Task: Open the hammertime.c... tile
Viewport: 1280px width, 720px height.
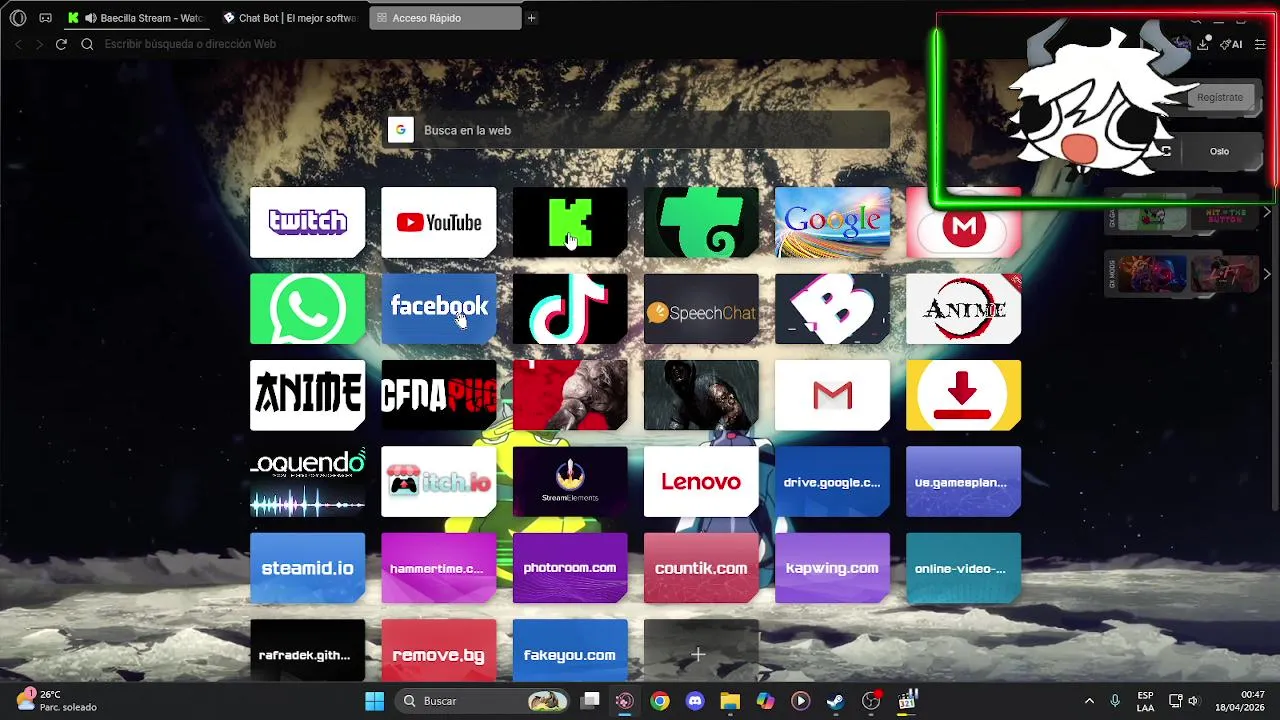Action: click(438, 568)
